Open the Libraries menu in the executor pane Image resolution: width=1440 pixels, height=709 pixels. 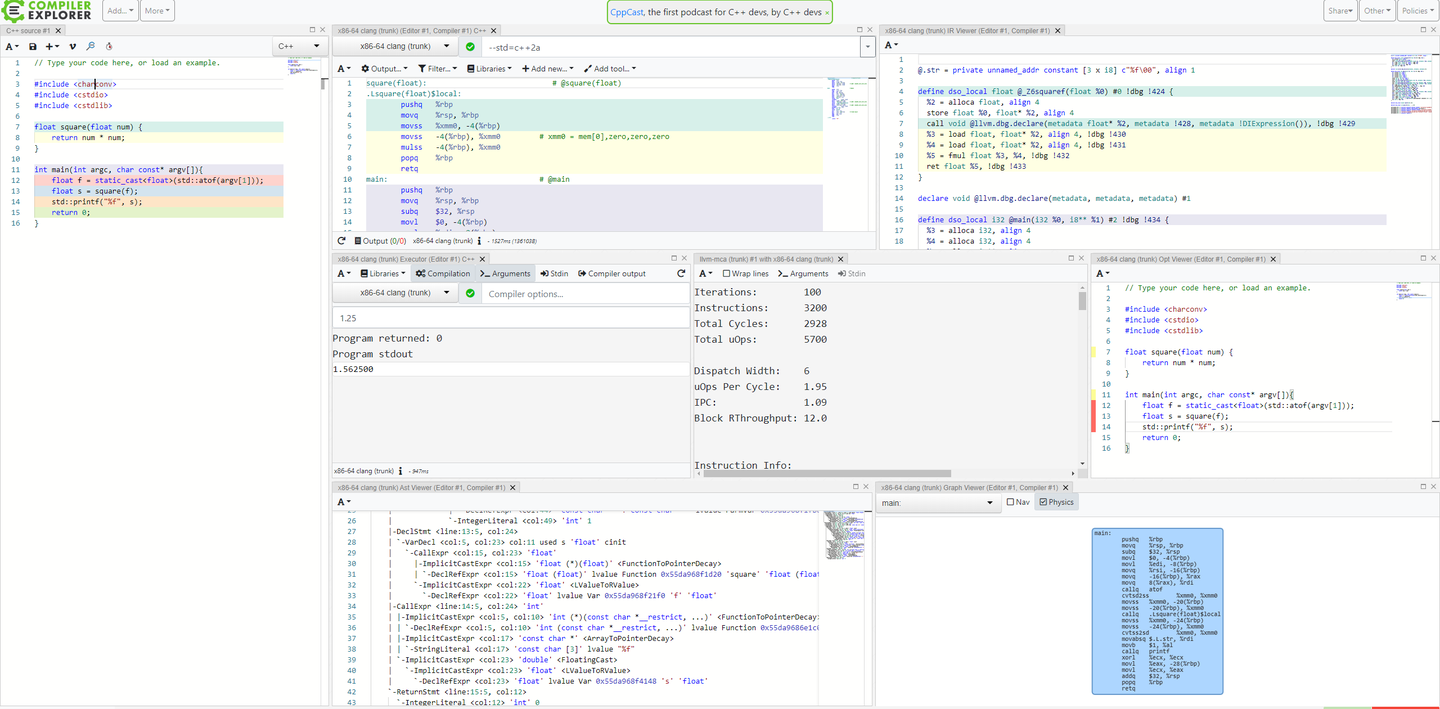[383, 273]
